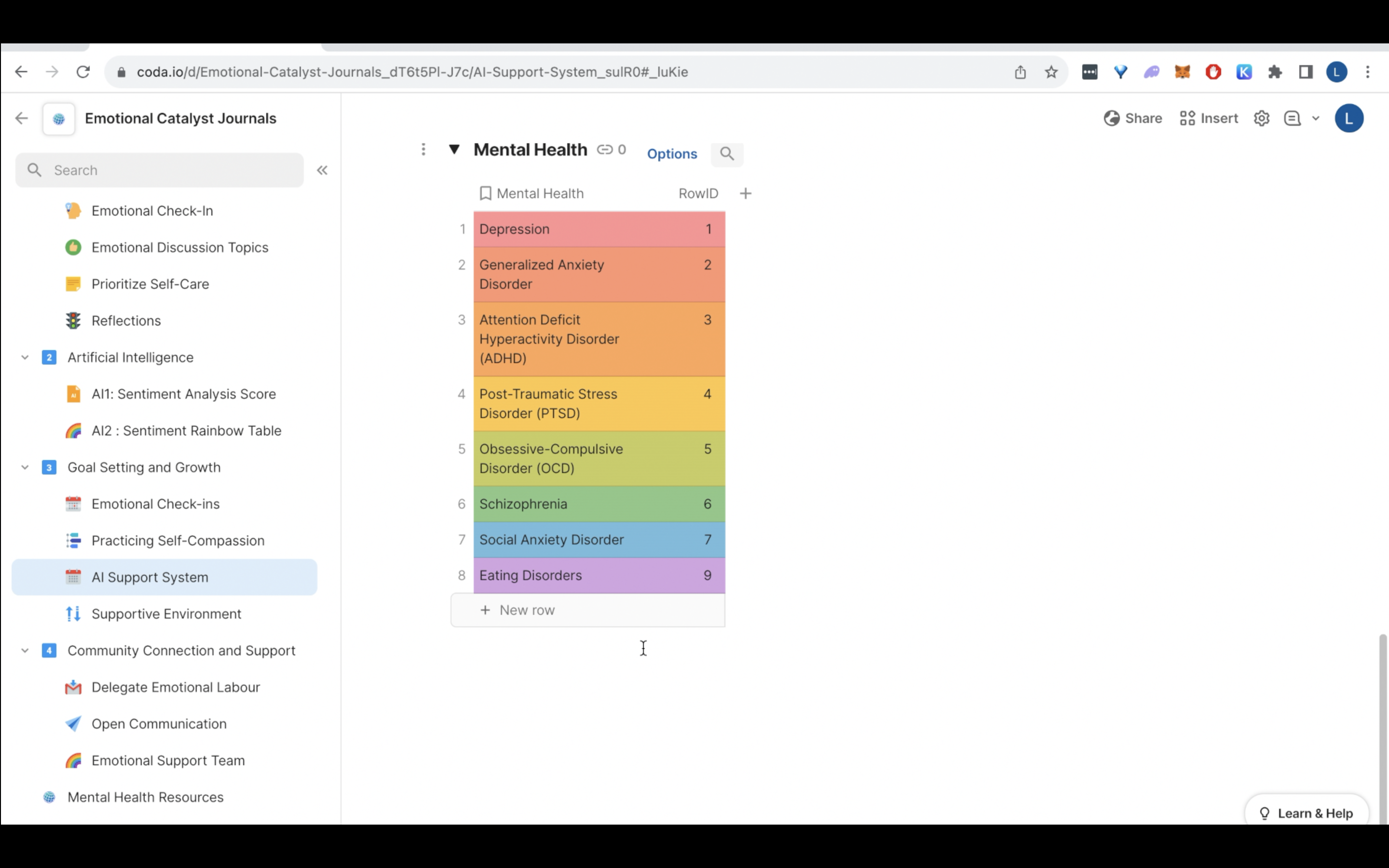Collapse Community Connection and Support section
Screen dimensions: 1389x868
point(25,651)
